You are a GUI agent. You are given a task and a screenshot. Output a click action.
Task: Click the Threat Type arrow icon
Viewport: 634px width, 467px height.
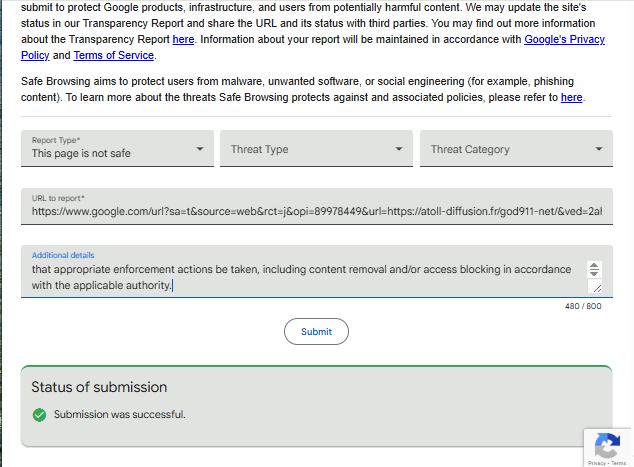[x=399, y=149]
